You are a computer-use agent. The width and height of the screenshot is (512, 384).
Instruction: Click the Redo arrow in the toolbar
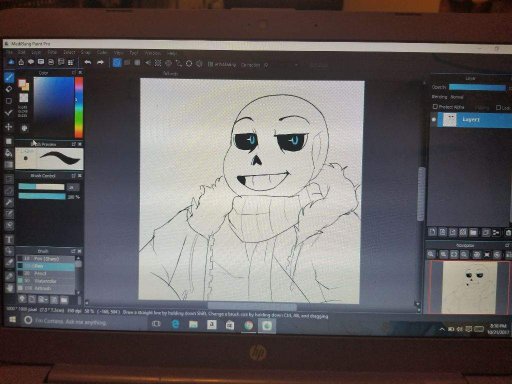point(100,62)
